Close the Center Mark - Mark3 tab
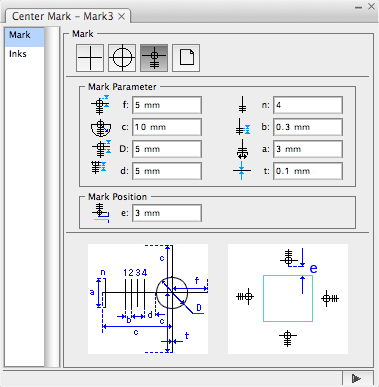This screenshot has width=379, height=387. coord(122,16)
